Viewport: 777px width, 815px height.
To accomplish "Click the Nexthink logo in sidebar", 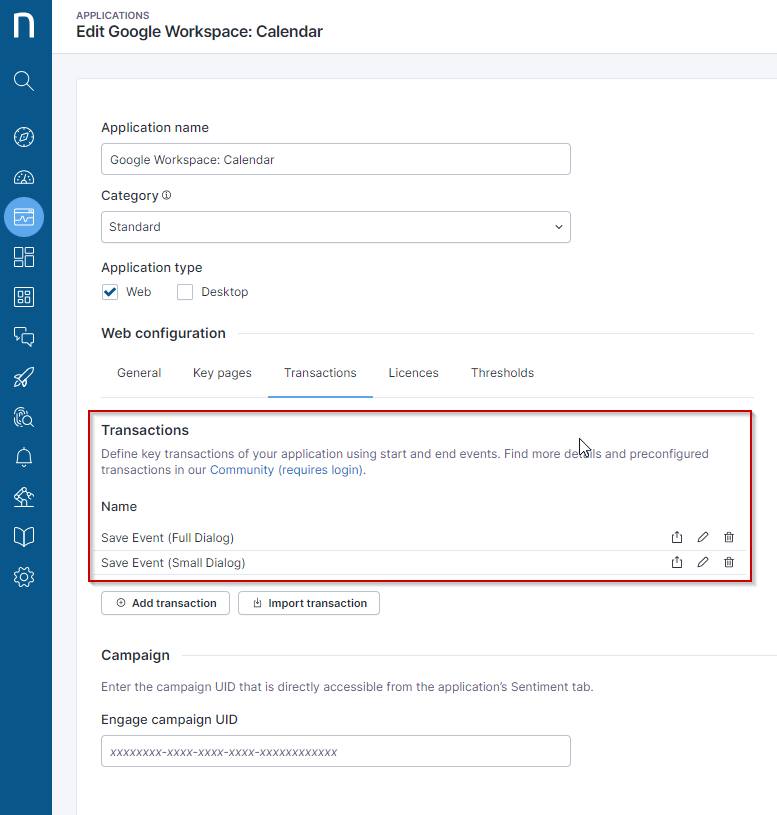I will click(x=24, y=25).
